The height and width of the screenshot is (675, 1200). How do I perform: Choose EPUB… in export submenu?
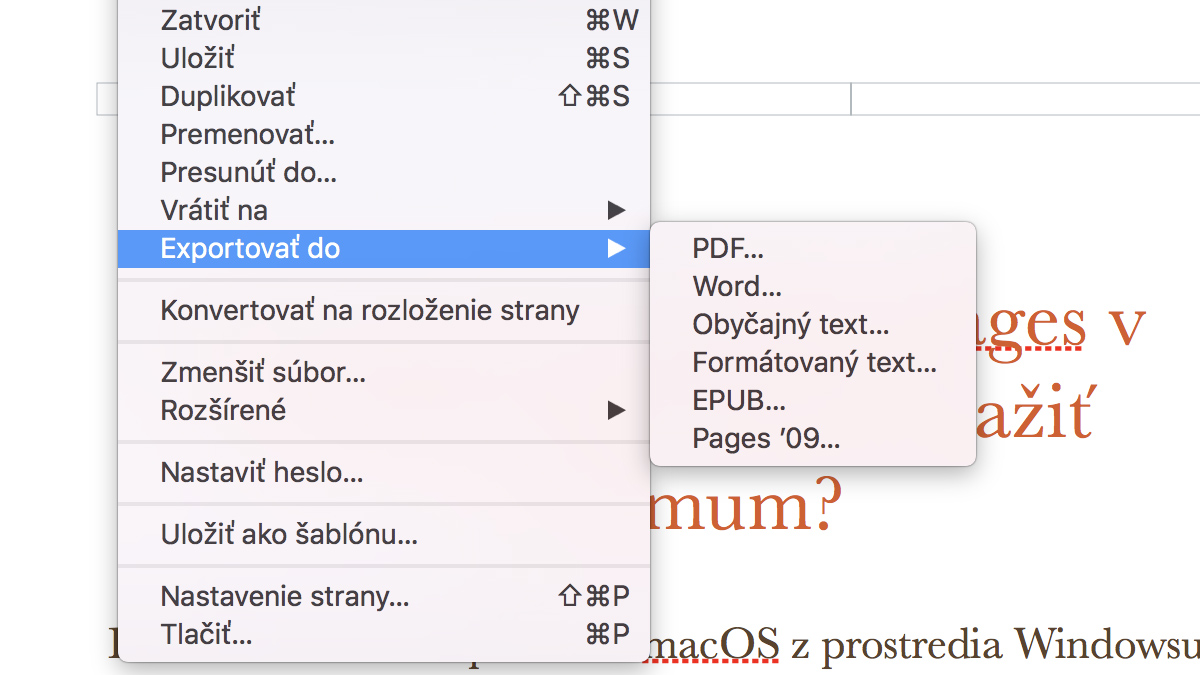pyautogui.click(x=813, y=400)
